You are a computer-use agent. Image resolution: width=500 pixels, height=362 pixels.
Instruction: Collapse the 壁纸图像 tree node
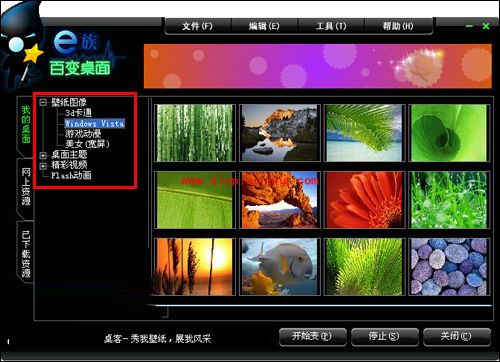click(43, 102)
